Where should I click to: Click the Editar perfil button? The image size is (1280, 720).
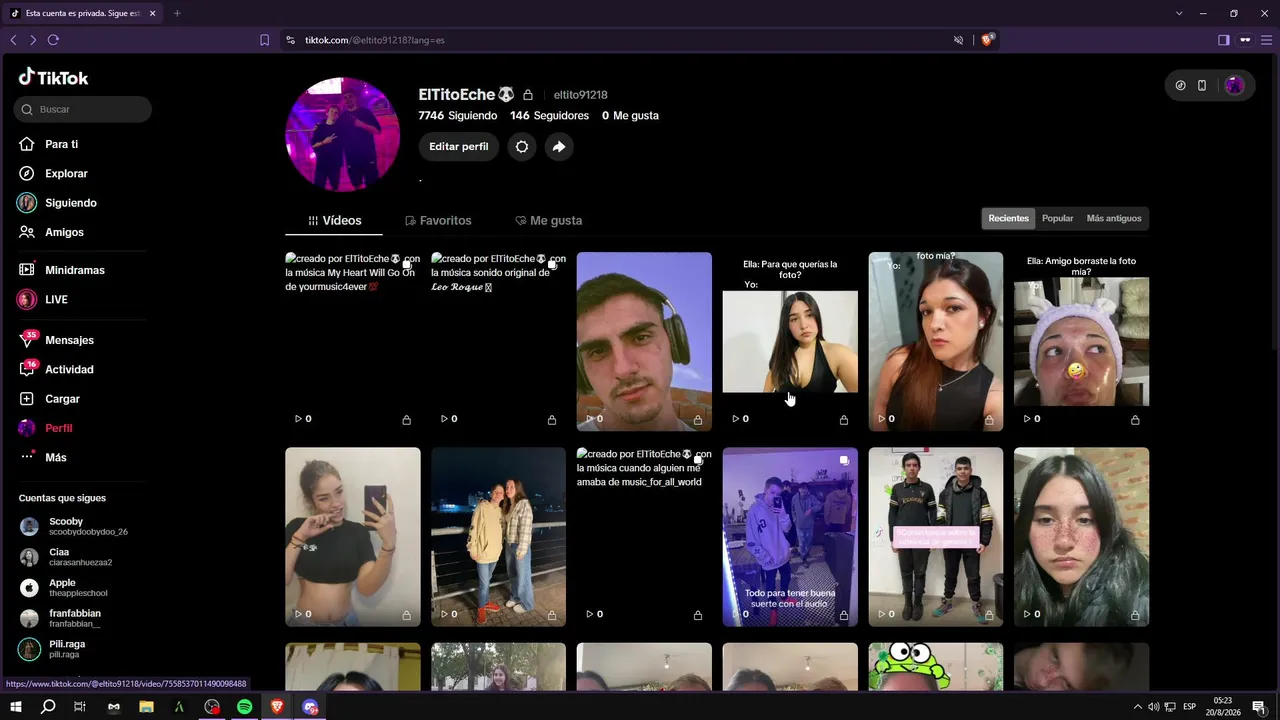[x=459, y=146]
